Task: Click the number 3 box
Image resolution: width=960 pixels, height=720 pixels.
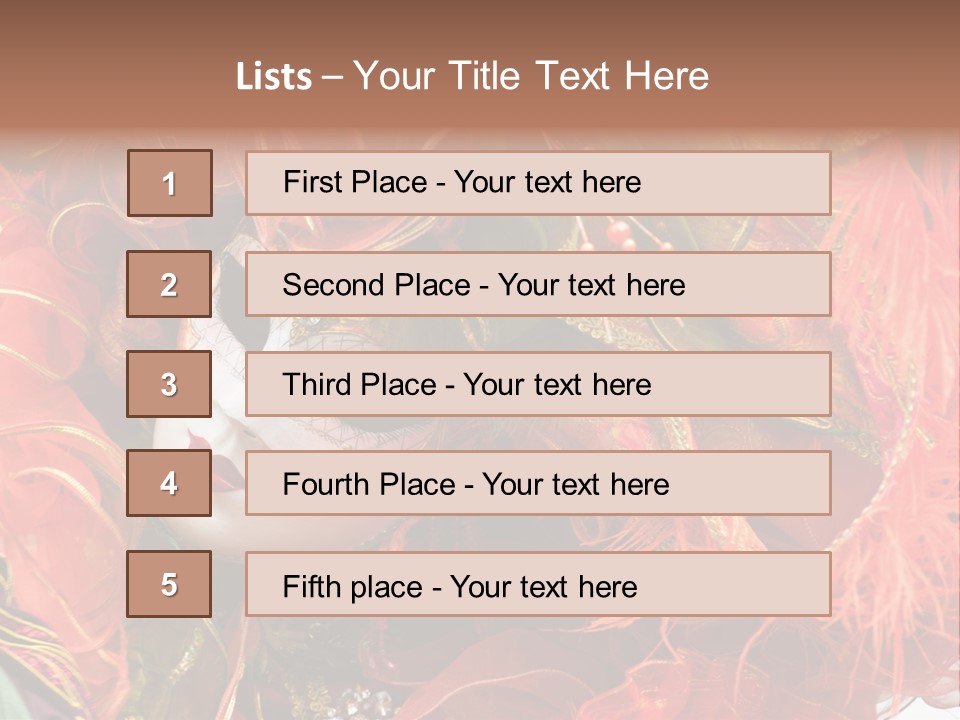Action: pos(169,384)
